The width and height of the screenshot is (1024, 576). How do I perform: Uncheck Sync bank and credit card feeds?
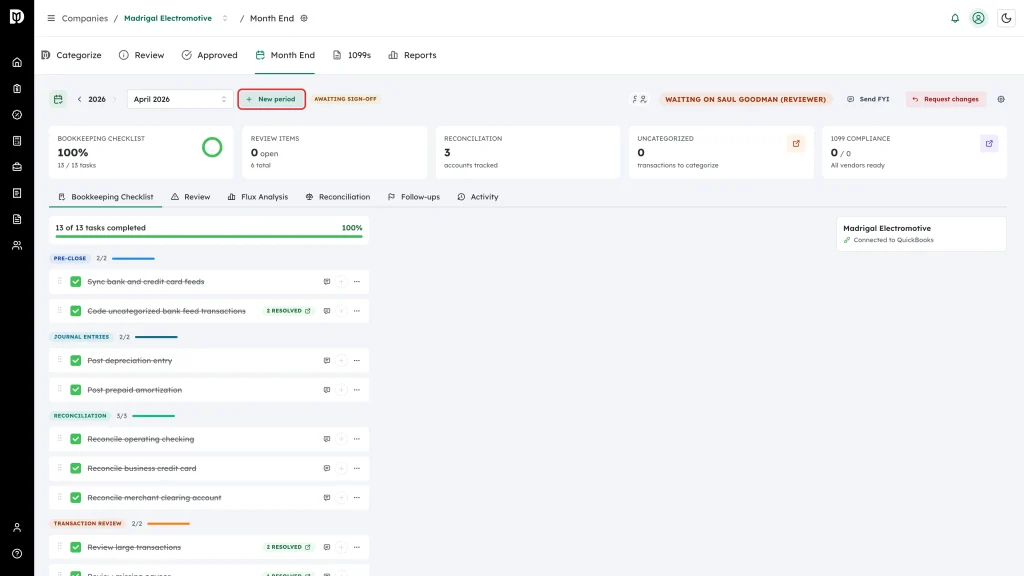(76, 281)
